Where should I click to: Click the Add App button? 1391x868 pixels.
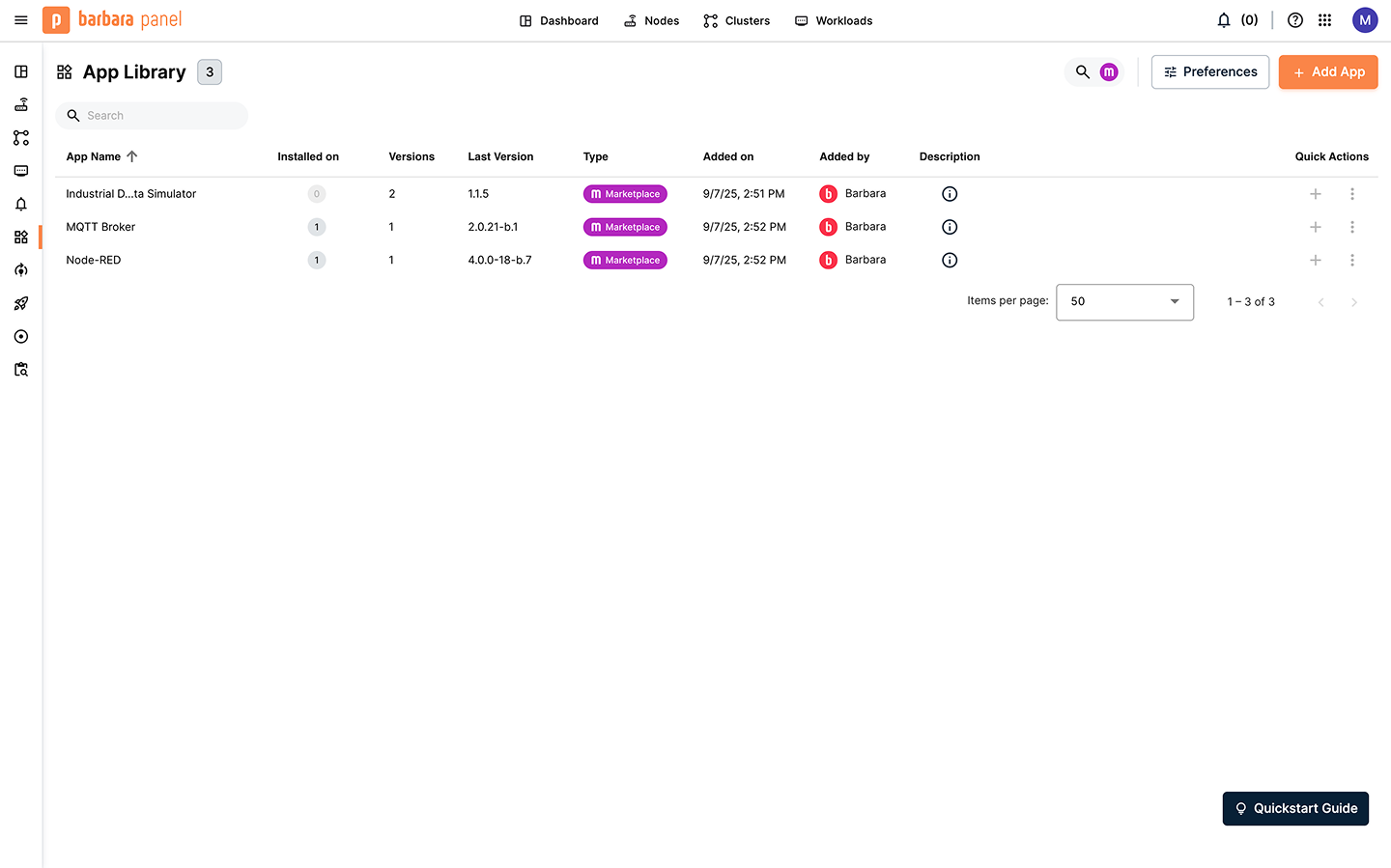[x=1328, y=72]
